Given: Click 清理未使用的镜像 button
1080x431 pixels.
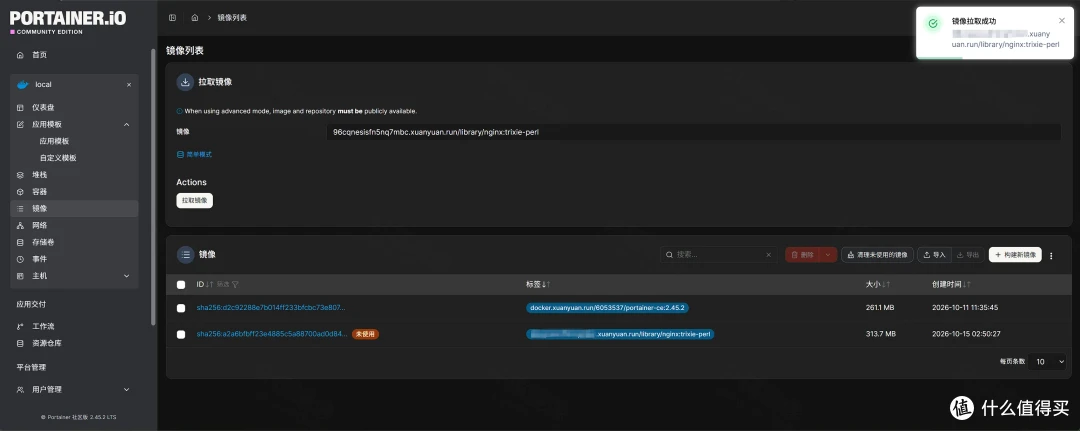Looking at the screenshot, I should coord(878,255).
